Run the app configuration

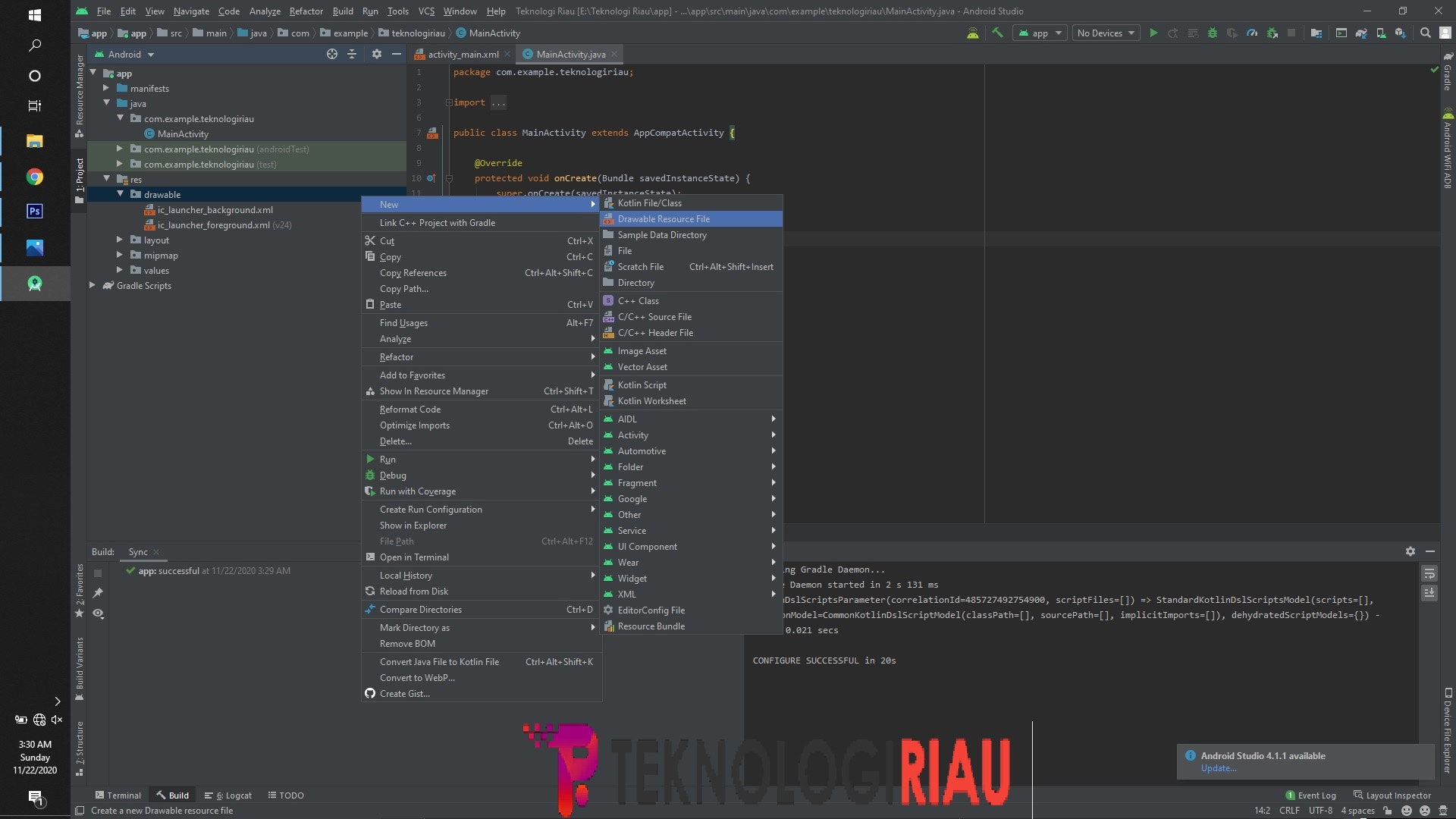click(x=1154, y=33)
